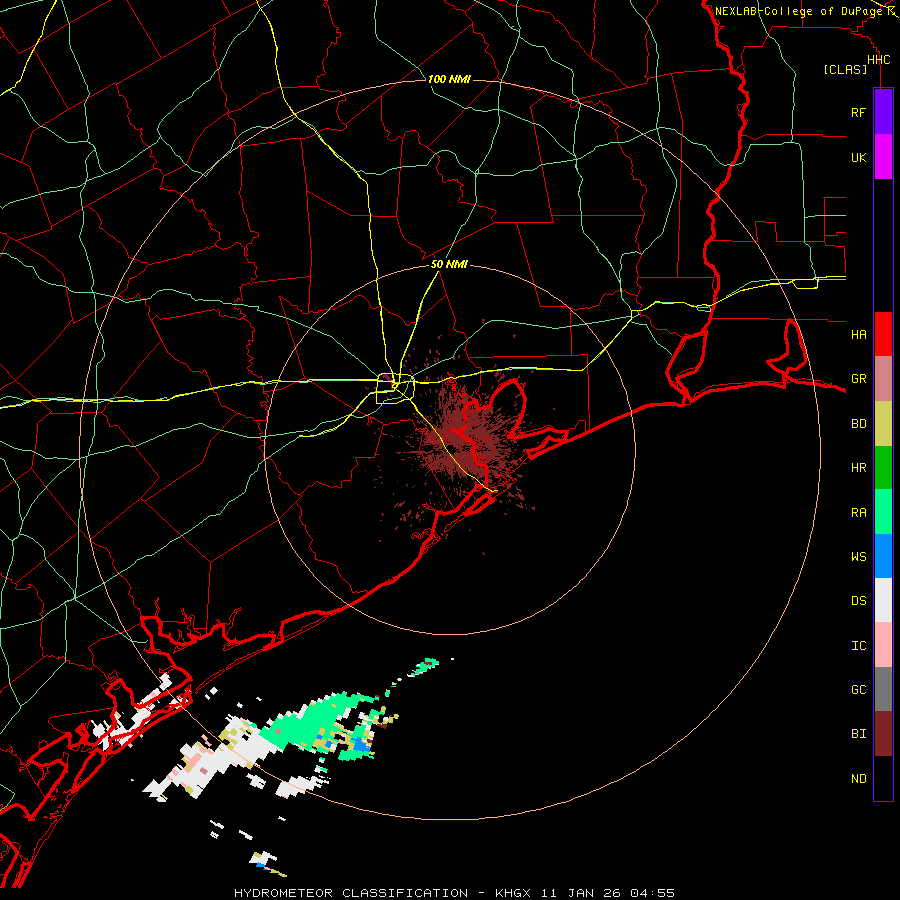Click the GR legend color swatch
This screenshot has height=900, width=900.
coord(883,379)
